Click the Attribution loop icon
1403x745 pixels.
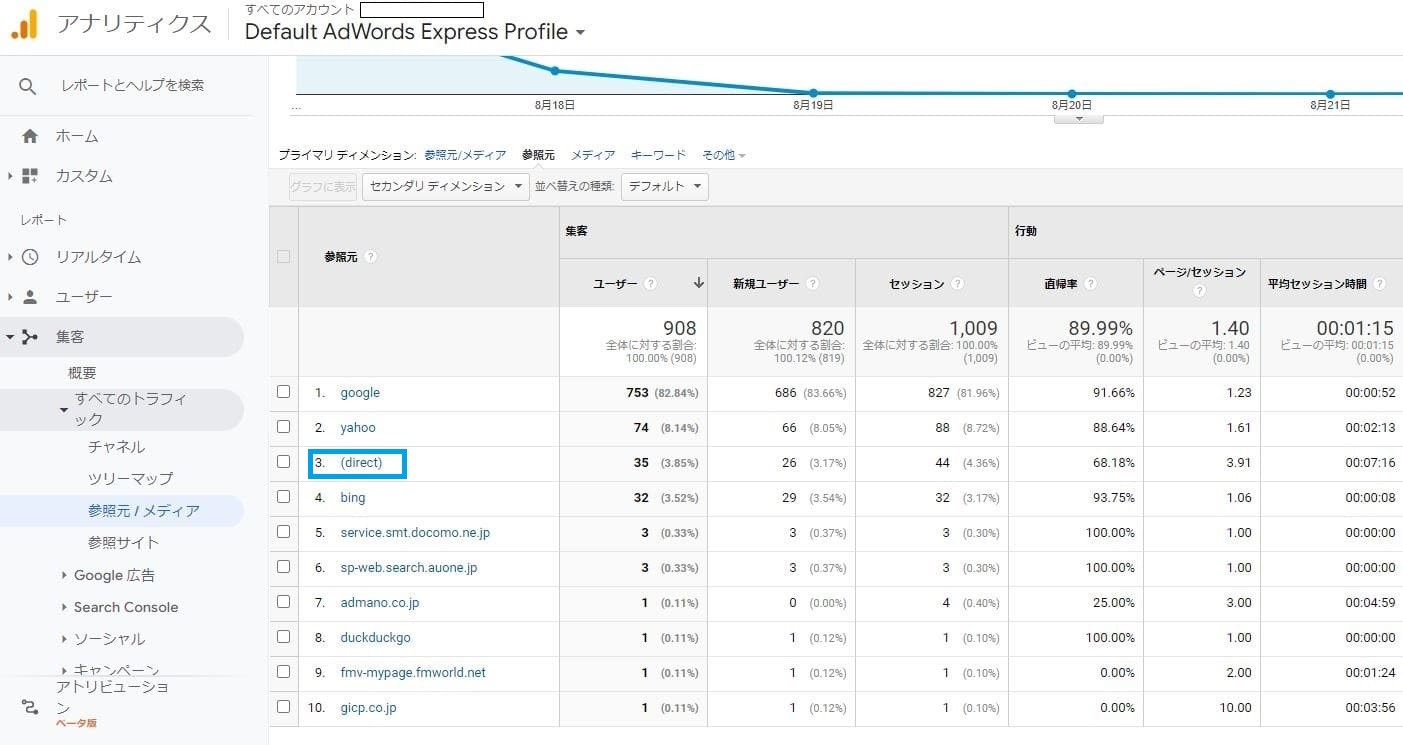pyautogui.click(x=30, y=707)
